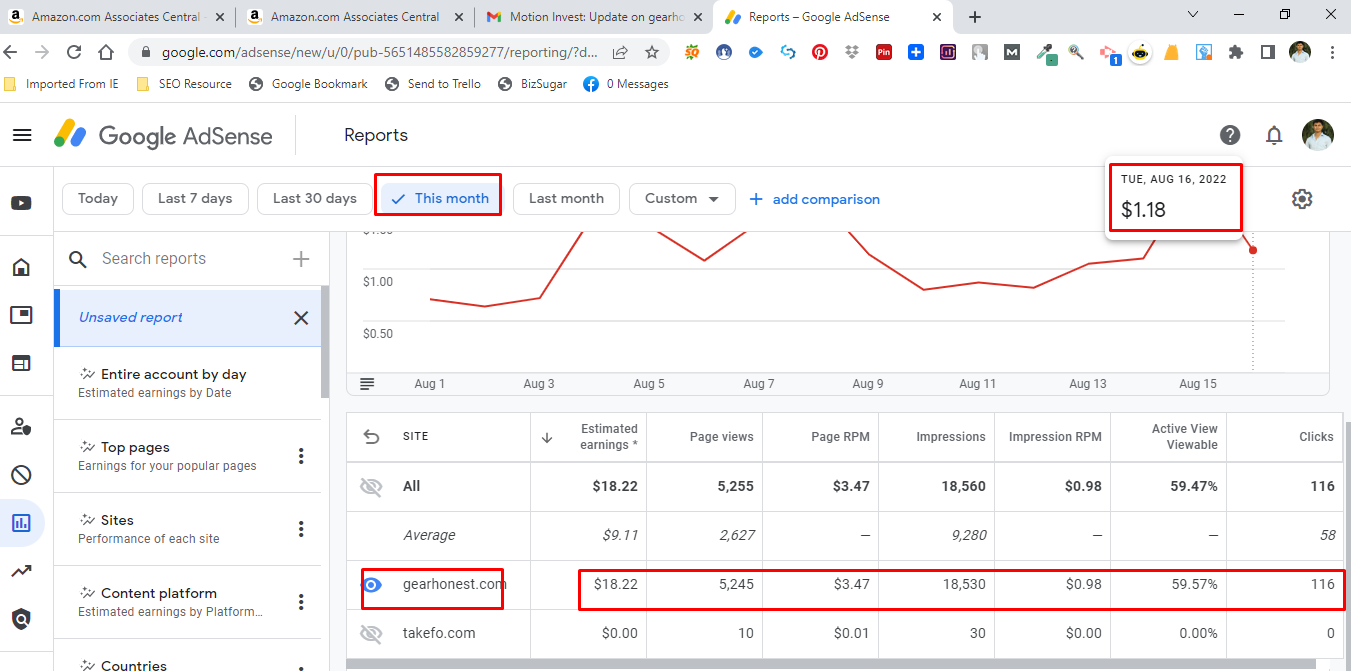Close the Unsaved report
The height and width of the screenshot is (671, 1351).
coord(301,318)
